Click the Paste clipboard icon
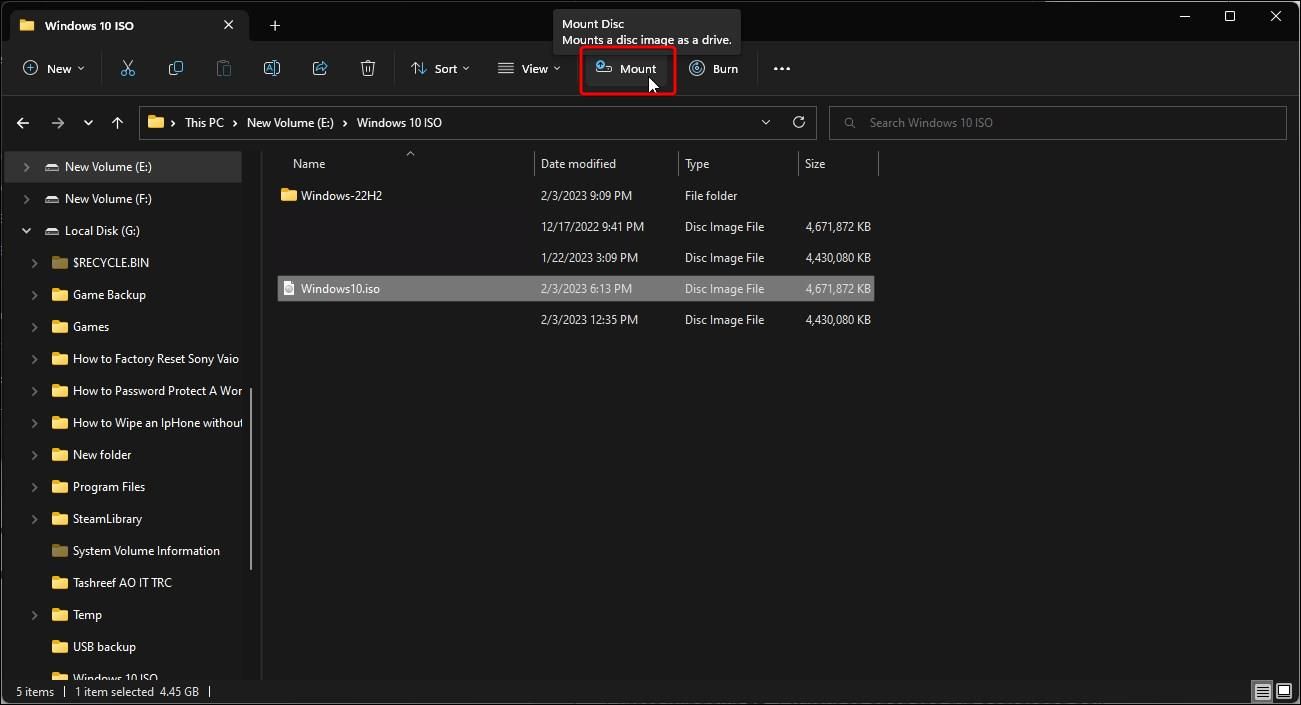This screenshot has height=705, width=1301. (224, 68)
